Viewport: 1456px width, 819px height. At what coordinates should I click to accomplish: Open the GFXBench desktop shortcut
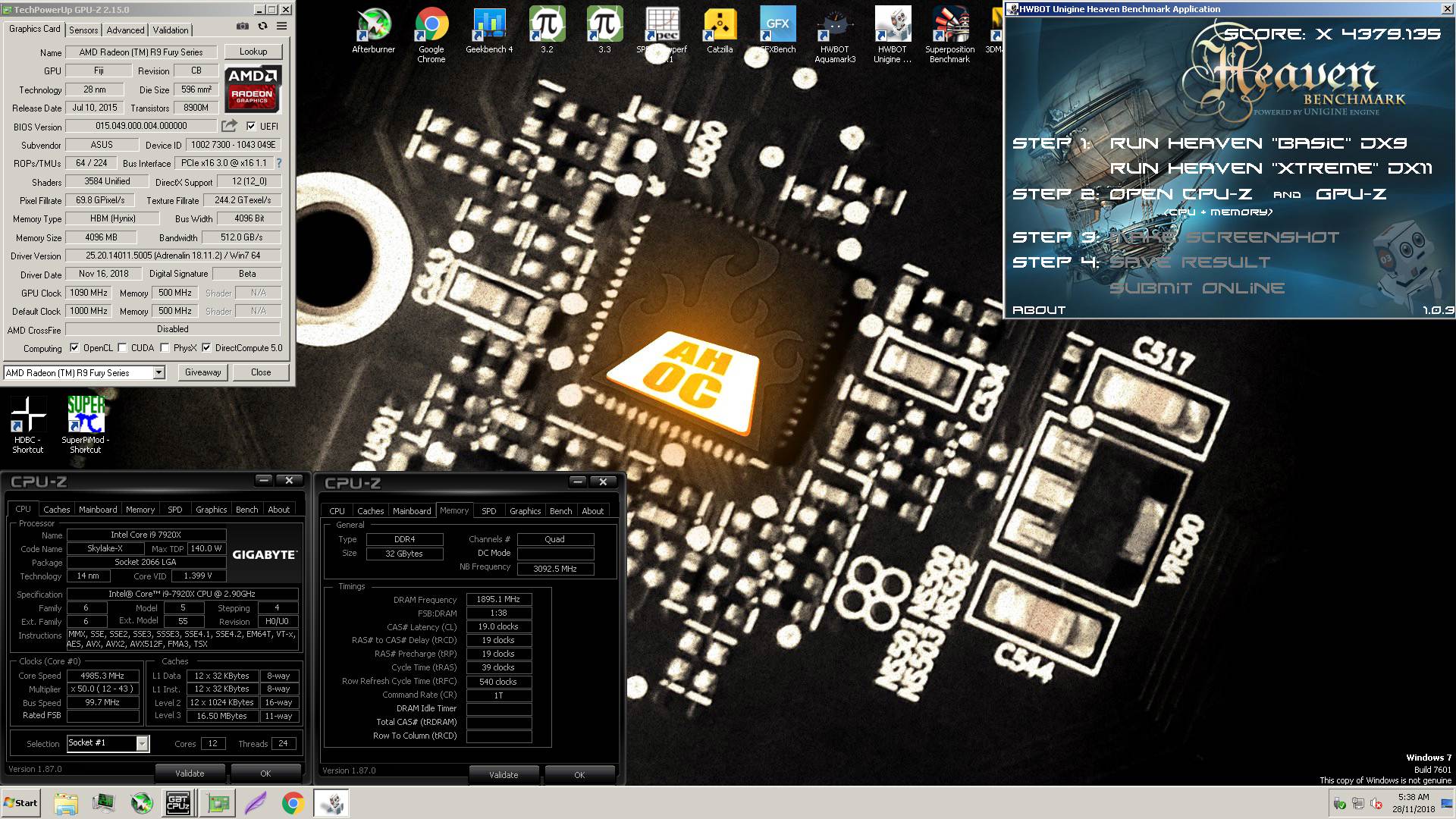(777, 32)
